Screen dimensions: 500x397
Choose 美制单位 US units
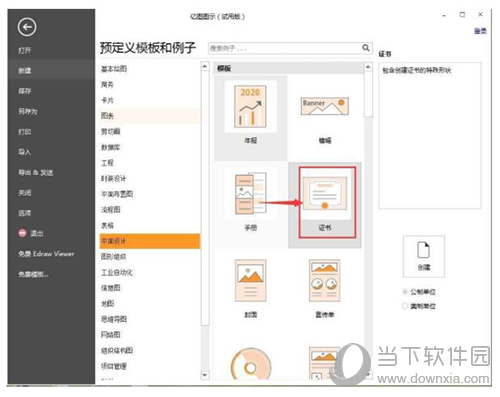(x=419, y=306)
